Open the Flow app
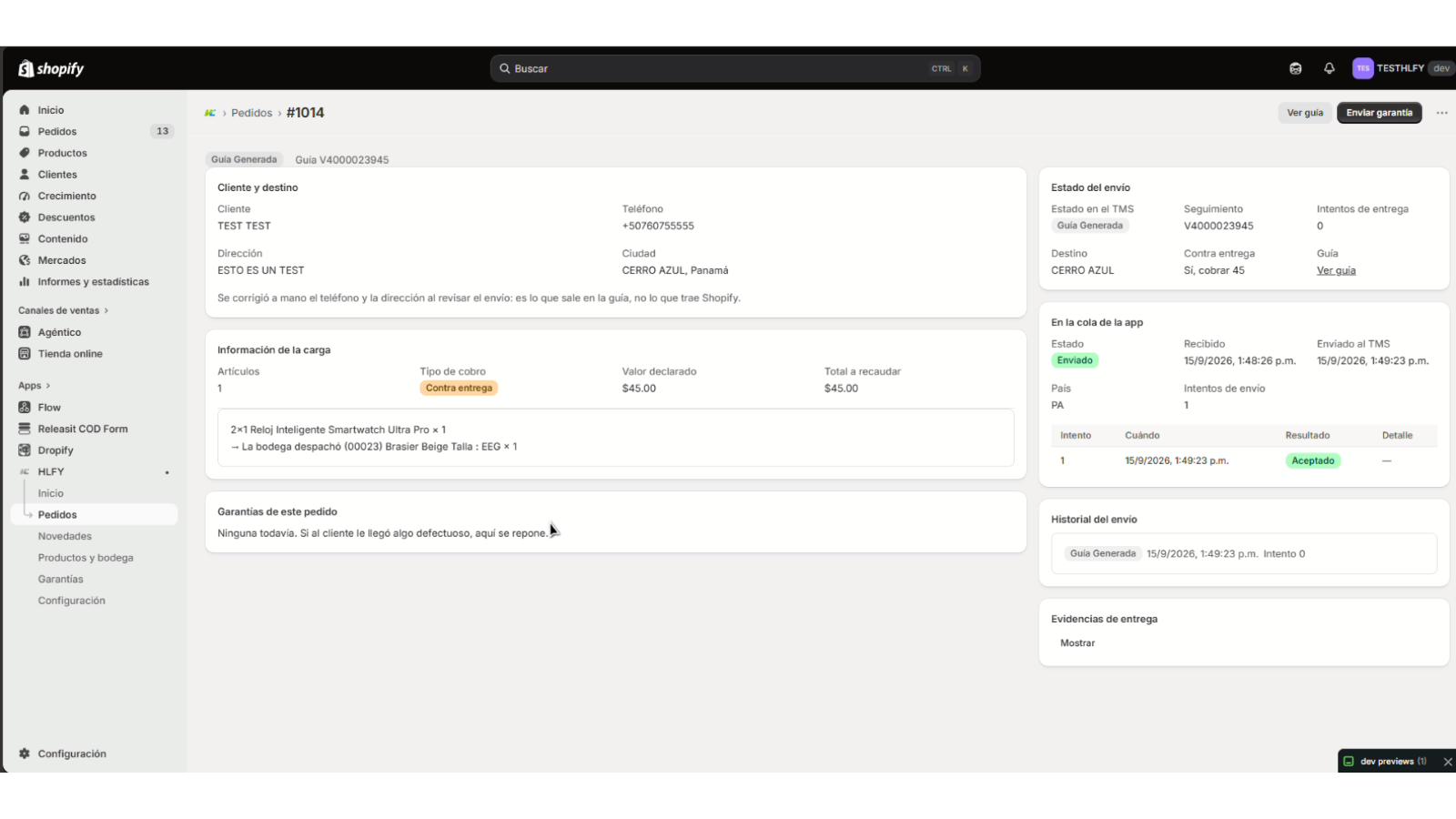The height and width of the screenshot is (819, 1456). pos(49,408)
